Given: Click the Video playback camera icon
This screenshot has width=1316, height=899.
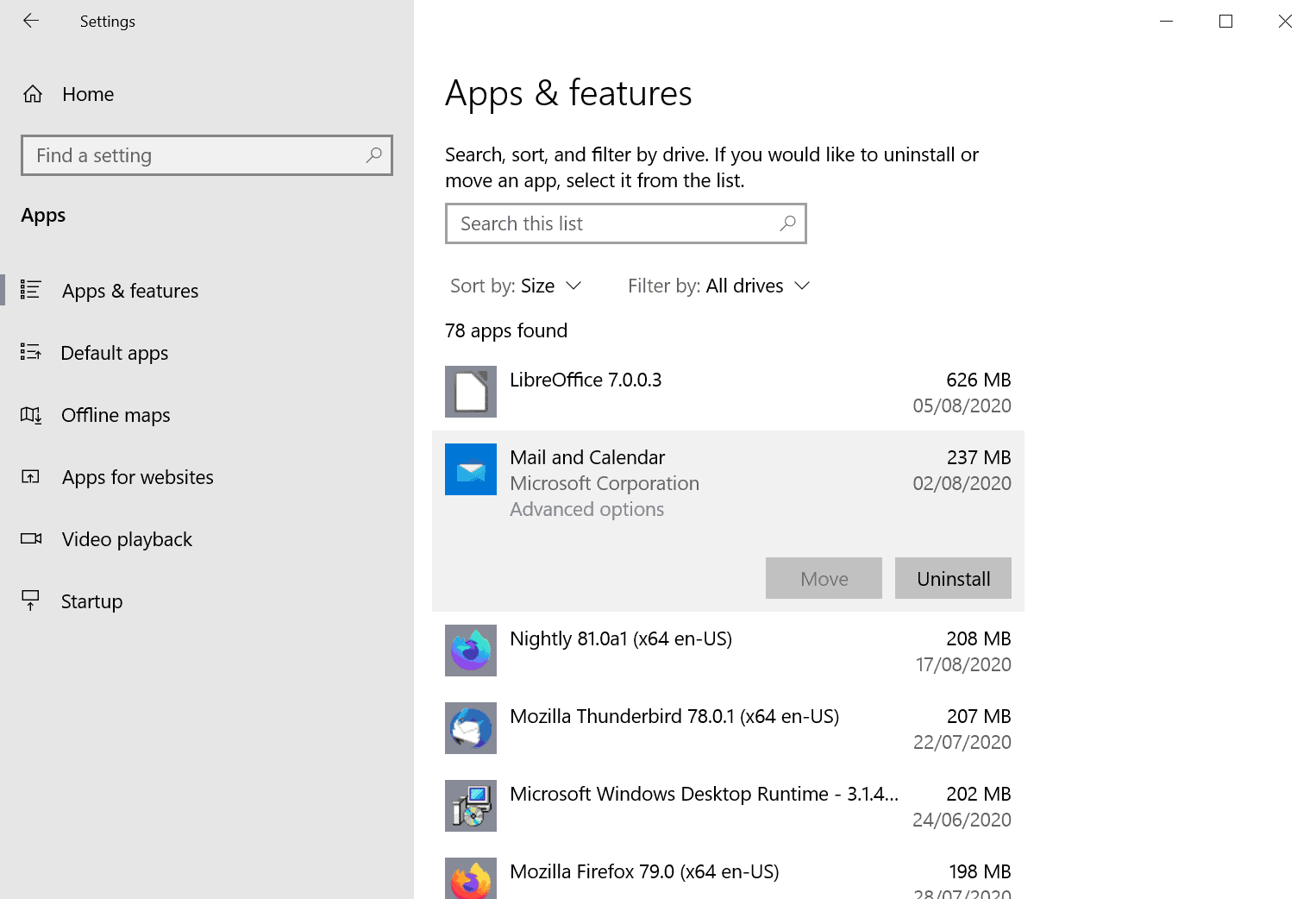Looking at the screenshot, I should point(31,538).
